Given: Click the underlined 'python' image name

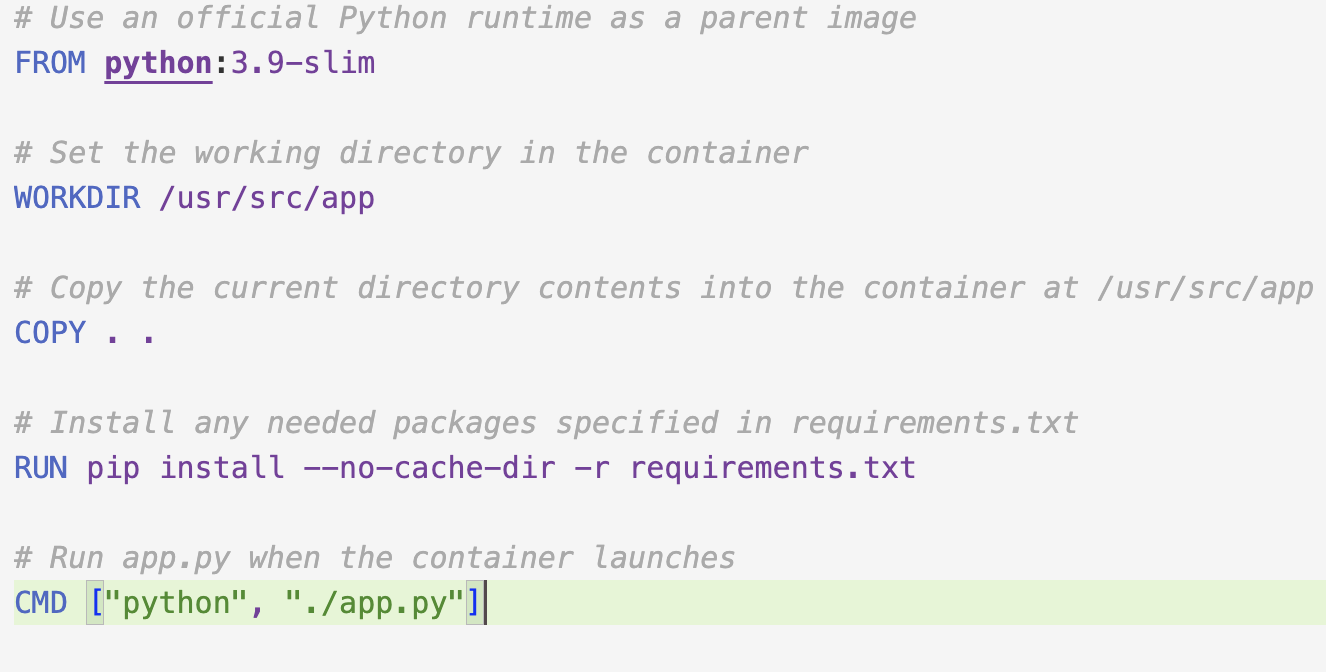Looking at the screenshot, I should pos(158,63).
